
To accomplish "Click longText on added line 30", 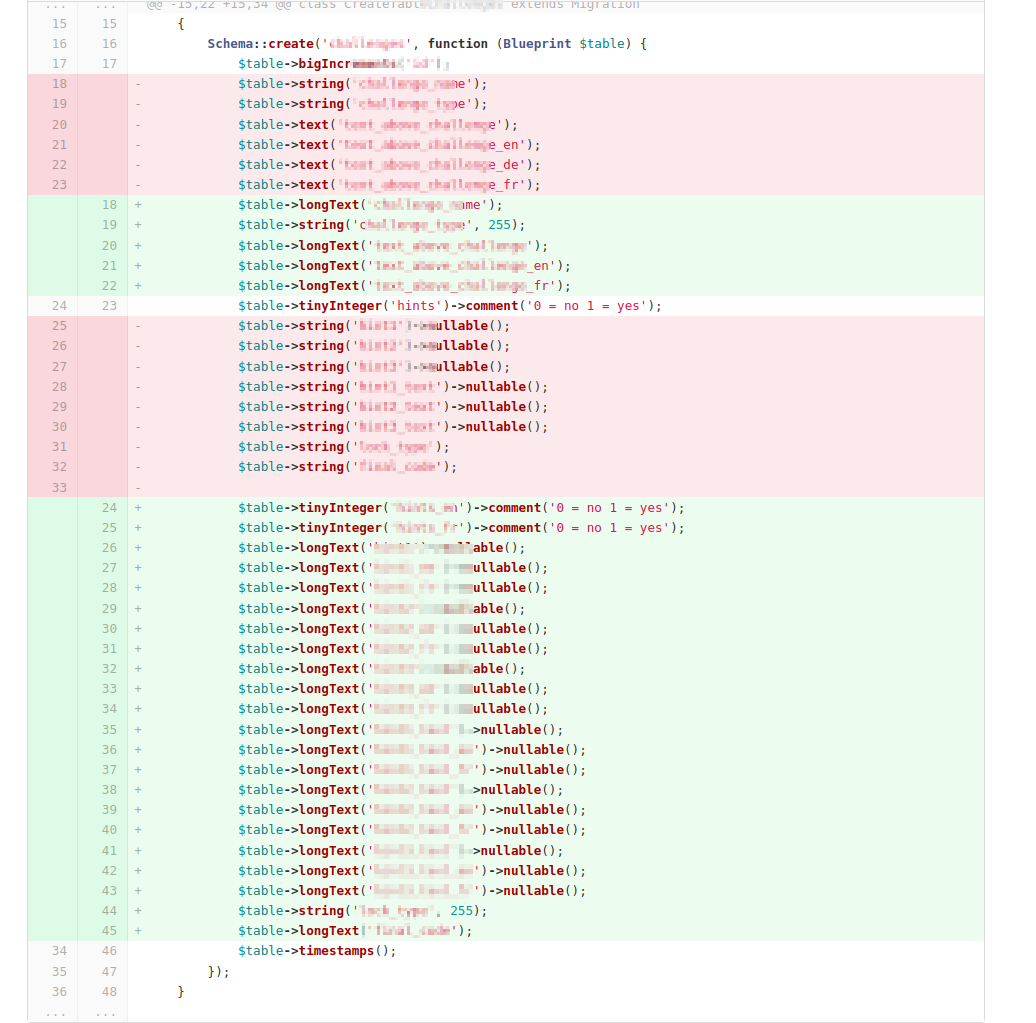I will 329,628.
